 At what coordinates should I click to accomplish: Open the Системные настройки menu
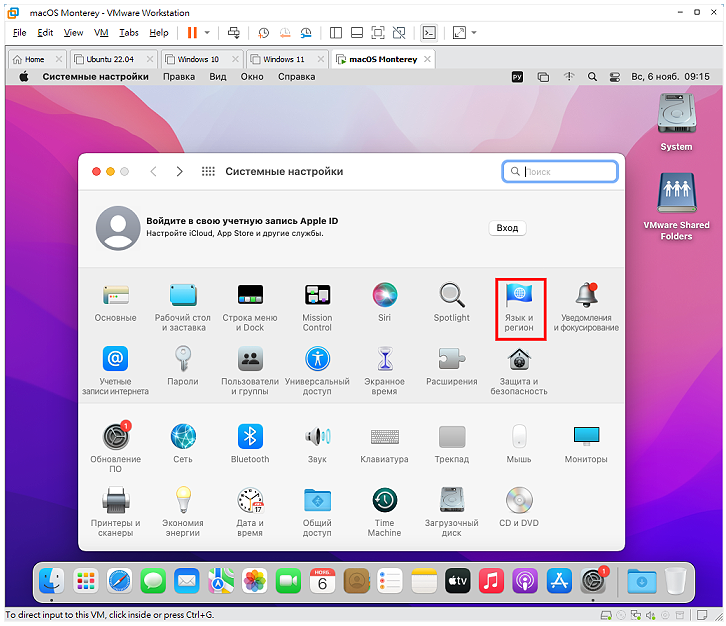[x=95, y=77]
